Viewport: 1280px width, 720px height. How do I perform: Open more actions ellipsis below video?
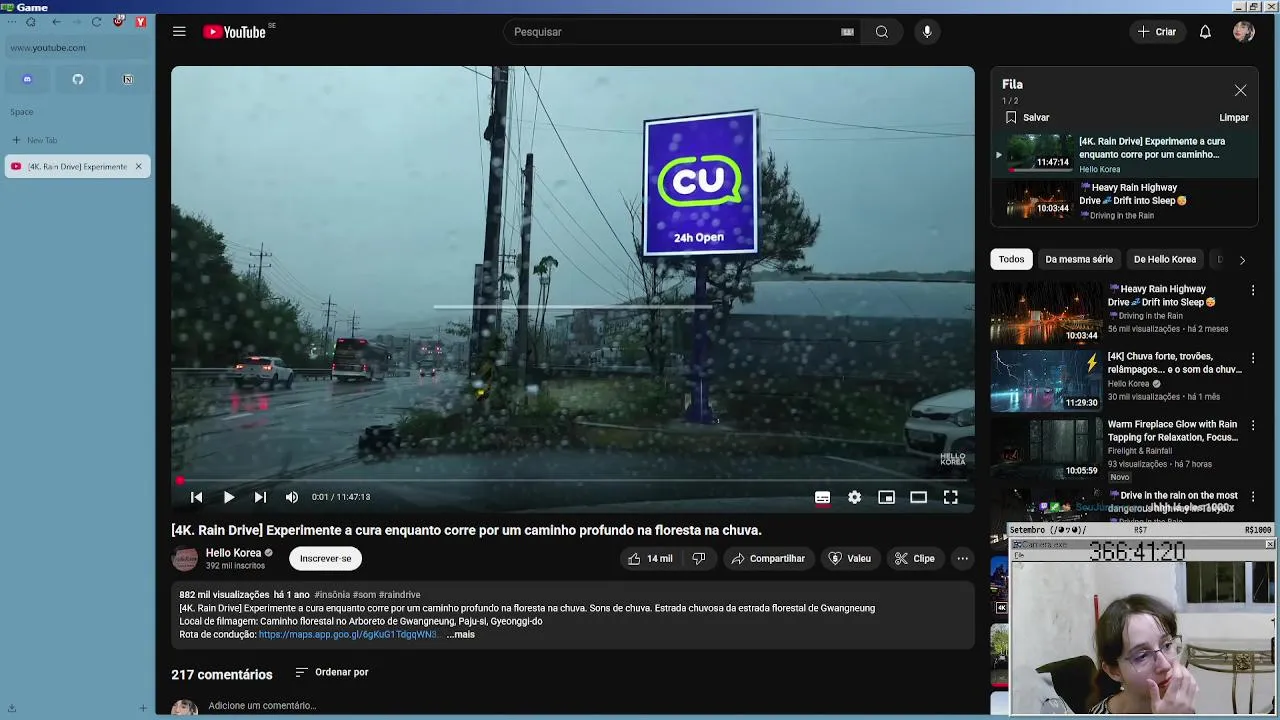pyautogui.click(x=962, y=559)
